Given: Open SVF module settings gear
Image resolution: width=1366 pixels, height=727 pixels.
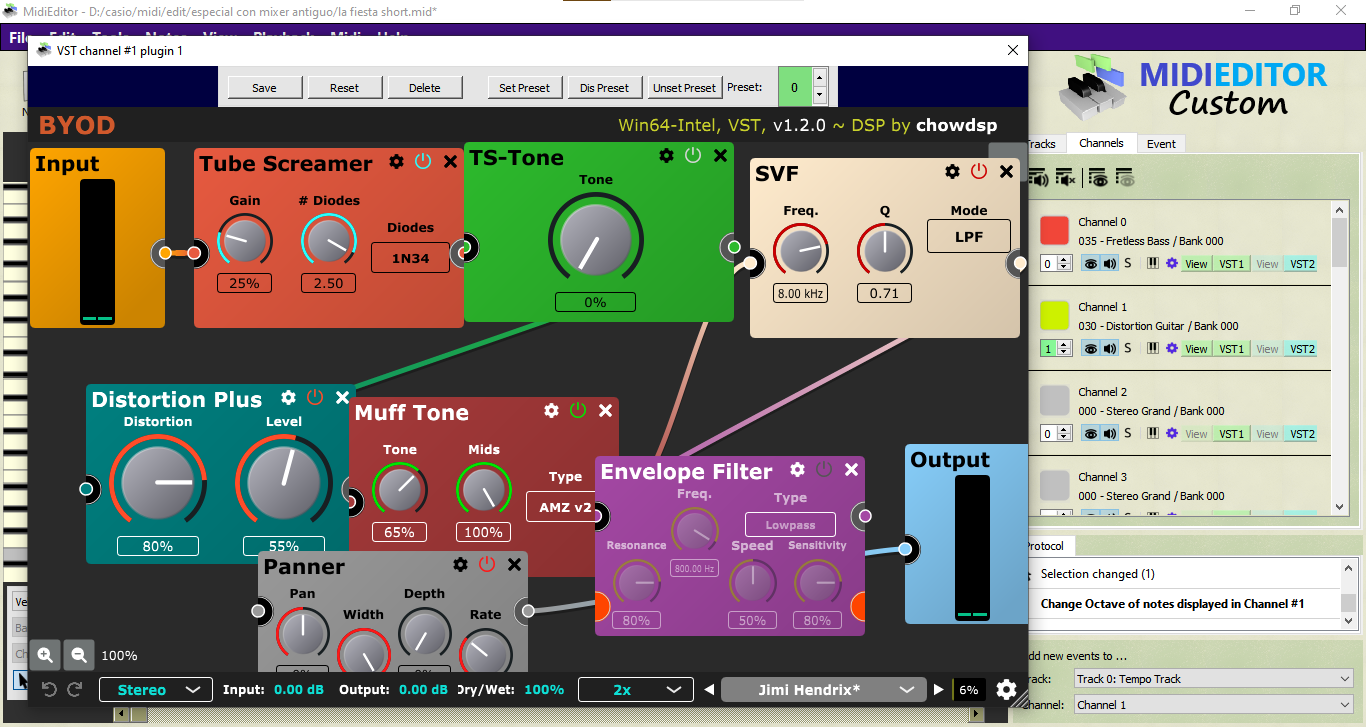Looking at the screenshot, I should pos(952,171).
